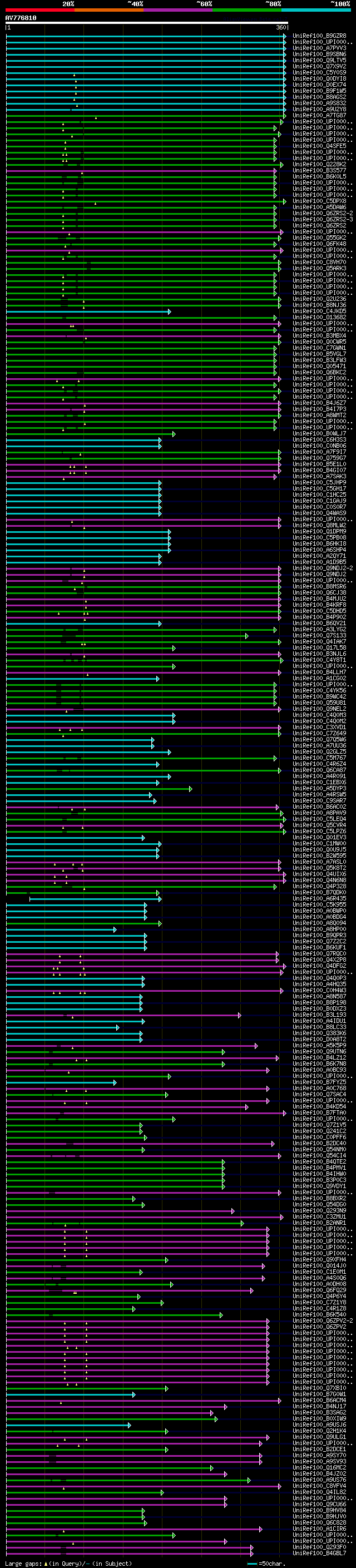The width and height of the screenshot is (356, 1568).
Task: Click the UniRef100_A9S832 label
Action: tap(319, 103)
